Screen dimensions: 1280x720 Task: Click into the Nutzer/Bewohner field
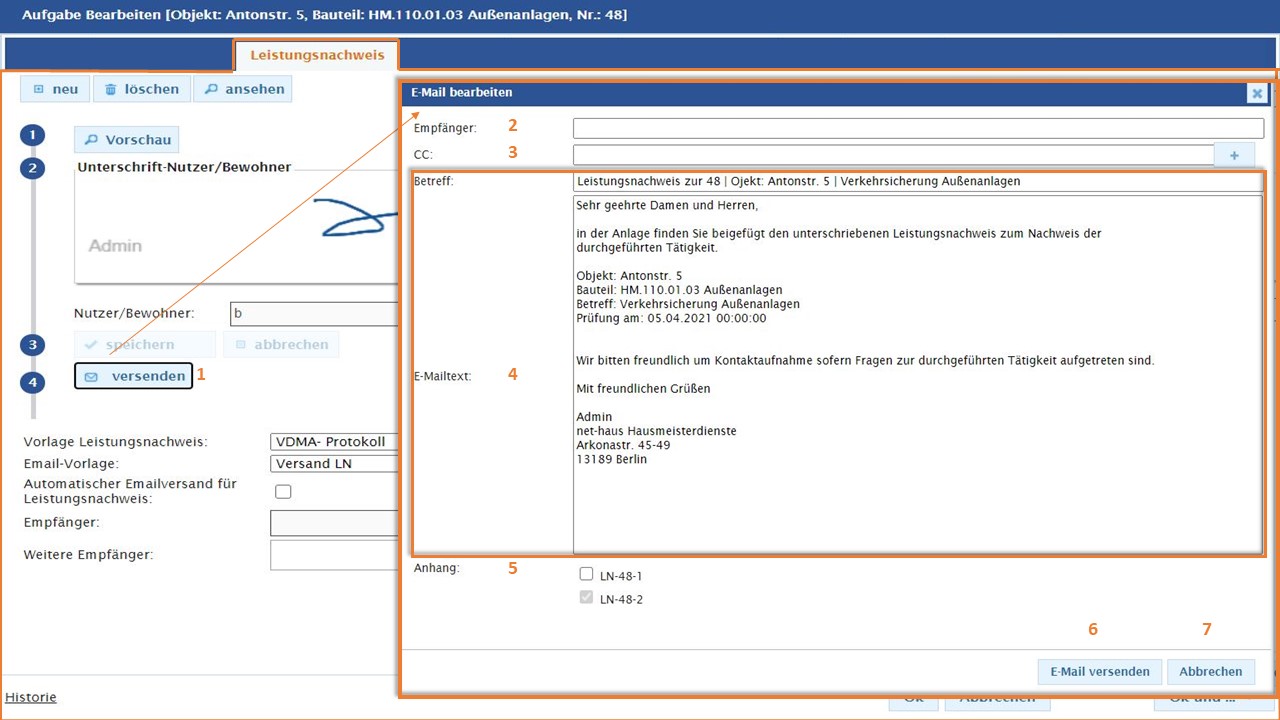(x=314, y=313)
